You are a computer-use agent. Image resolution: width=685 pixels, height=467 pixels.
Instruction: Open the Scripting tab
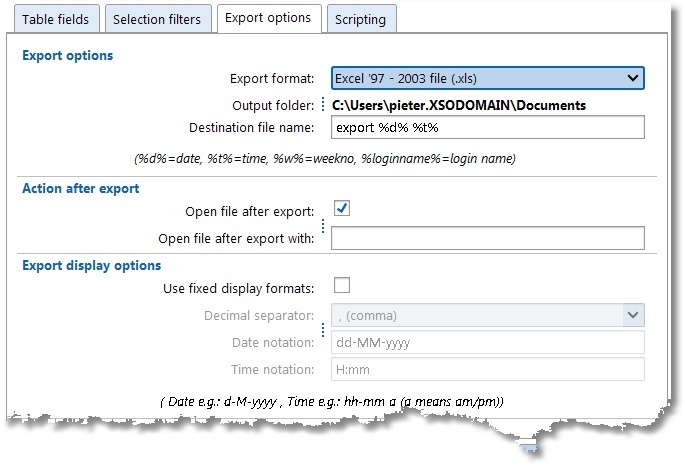click(x=361, y=19)
